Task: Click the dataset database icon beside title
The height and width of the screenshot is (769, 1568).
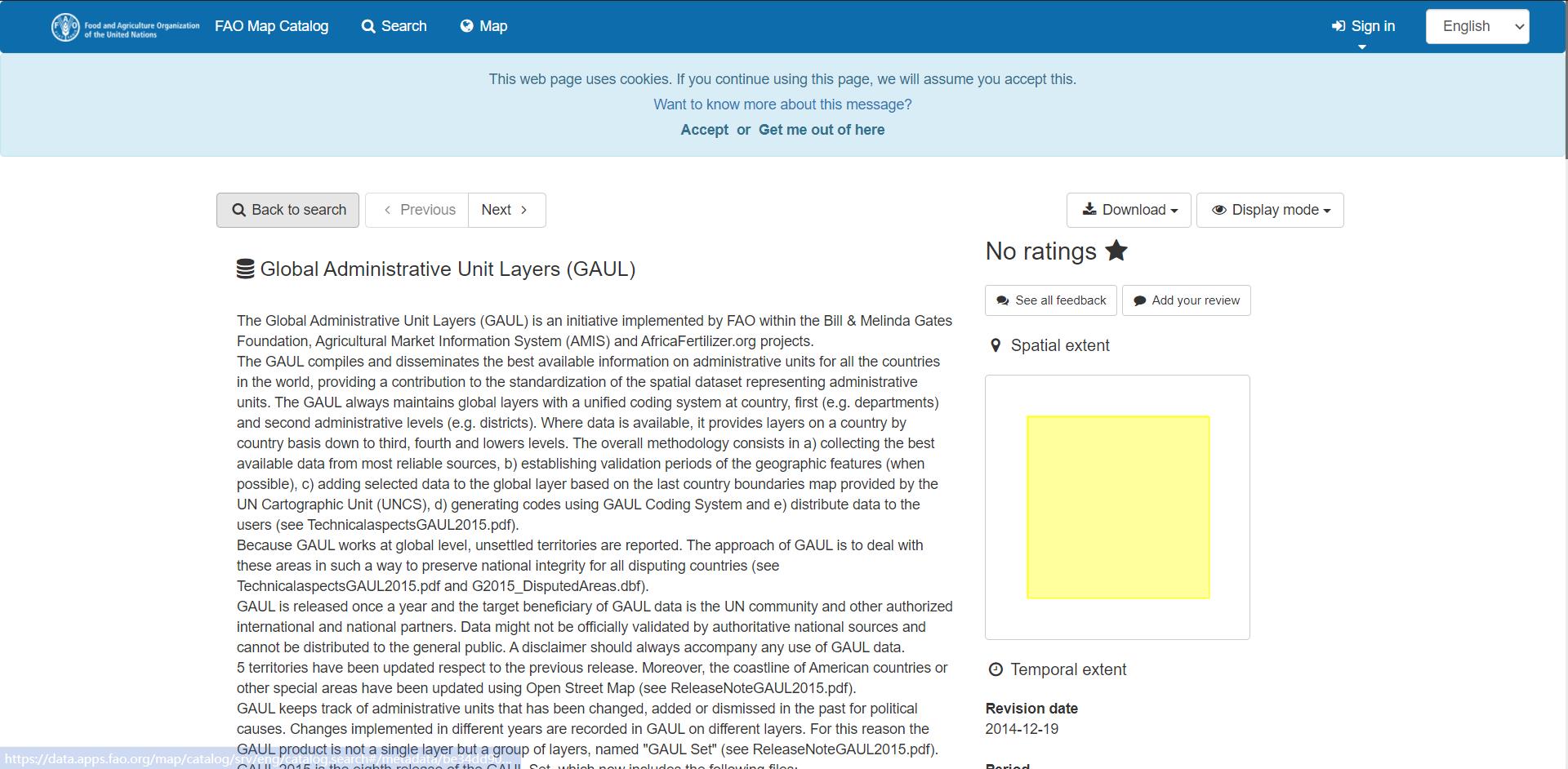Action: pos(245,269)
